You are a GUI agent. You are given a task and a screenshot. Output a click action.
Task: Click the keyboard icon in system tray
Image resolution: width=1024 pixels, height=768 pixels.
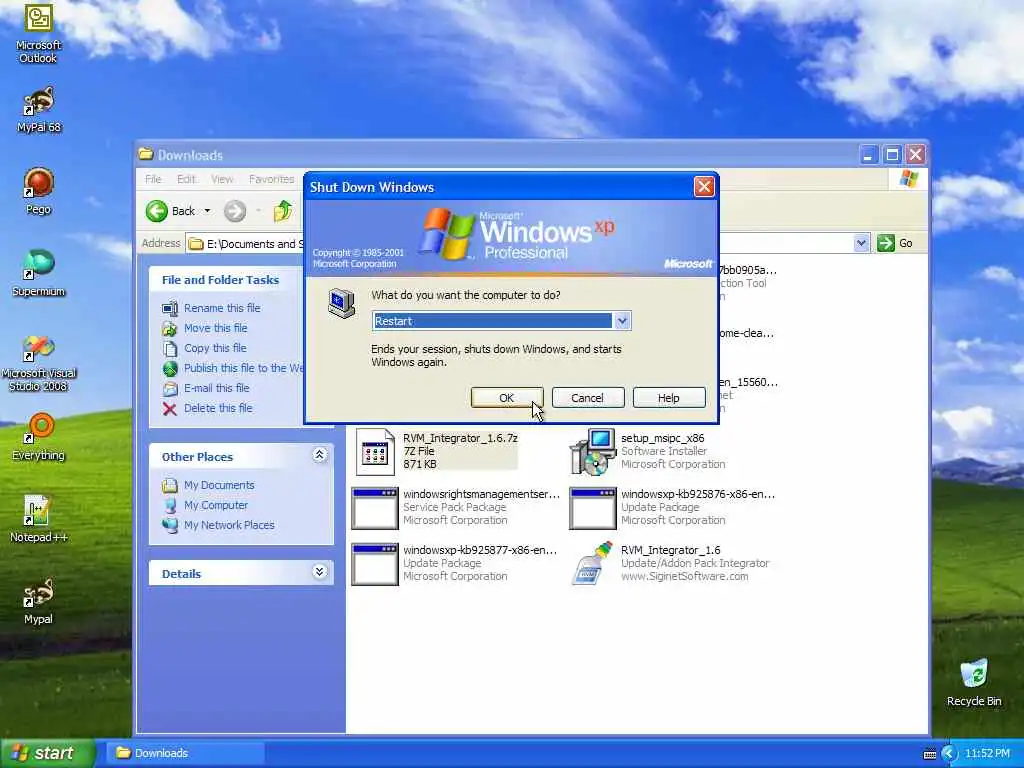pos(930,754)
